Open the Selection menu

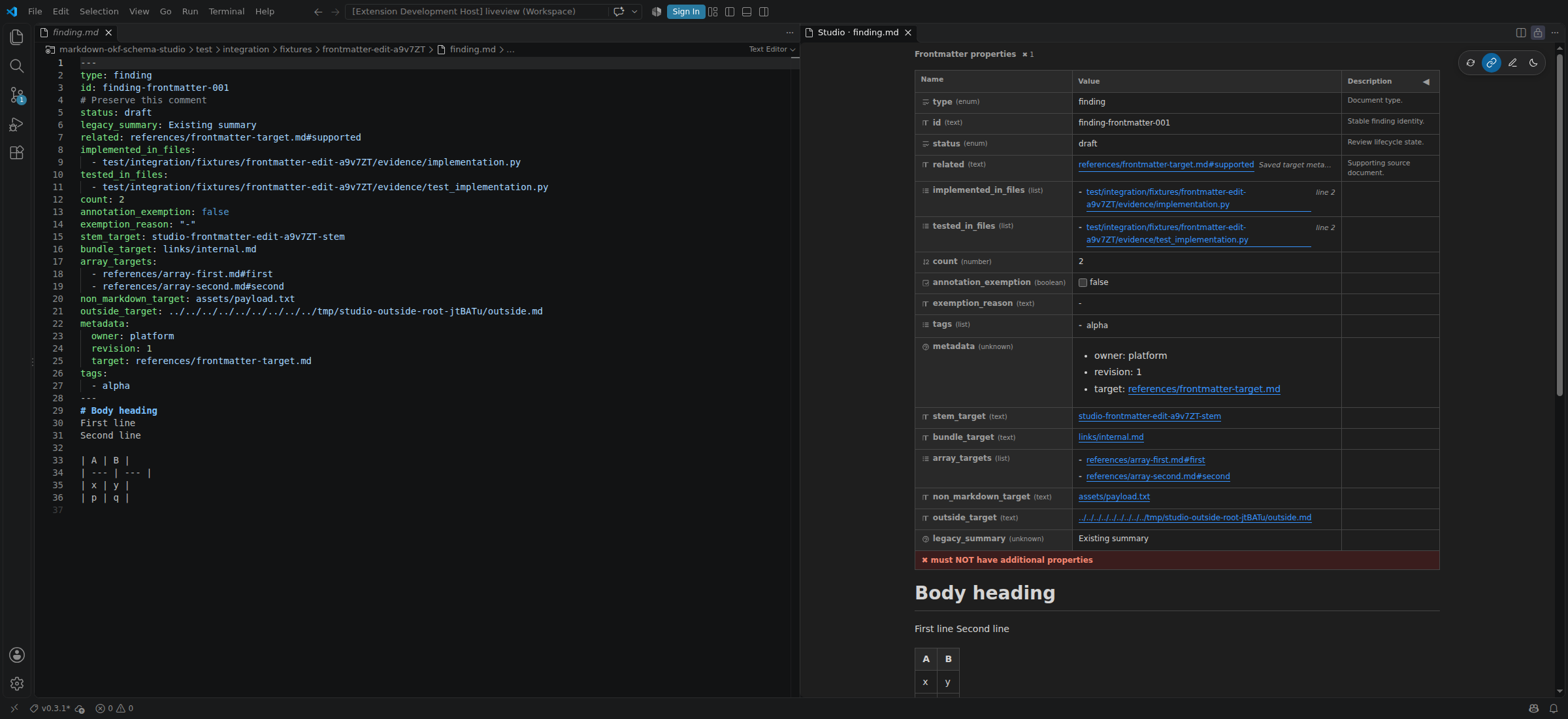99,12
